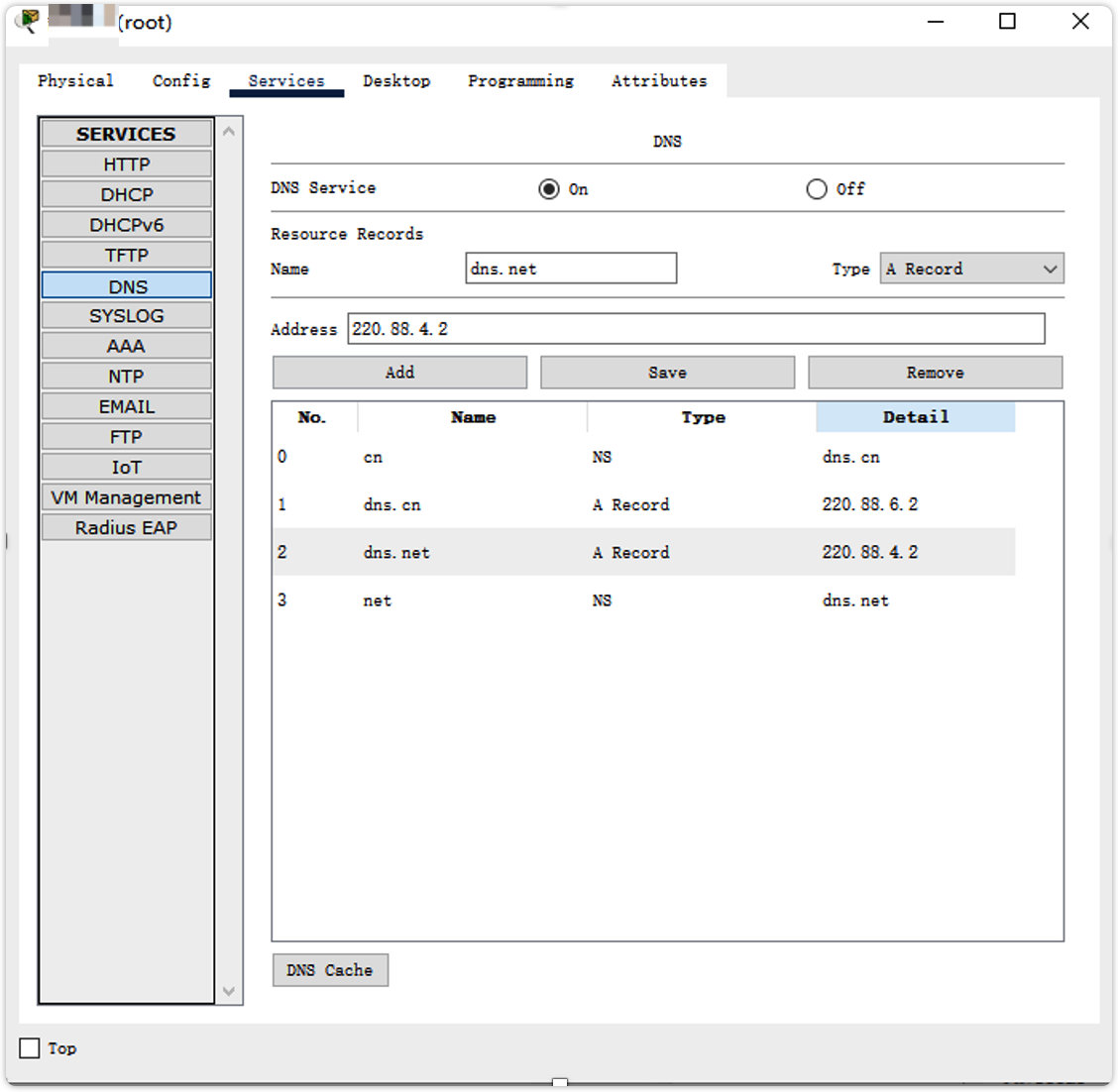Click the Packet Tracer app icon in title bar
1118x1092 pixels.
(x=28, y=21)
